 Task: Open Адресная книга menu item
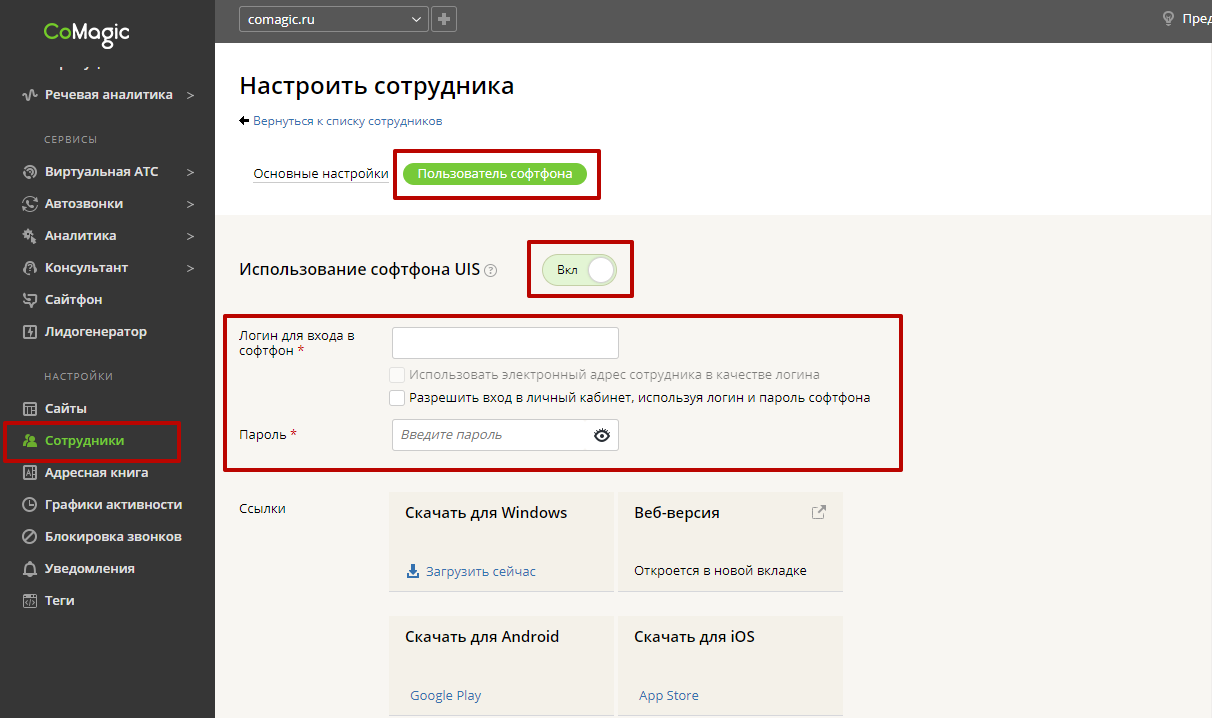point(97,473)
